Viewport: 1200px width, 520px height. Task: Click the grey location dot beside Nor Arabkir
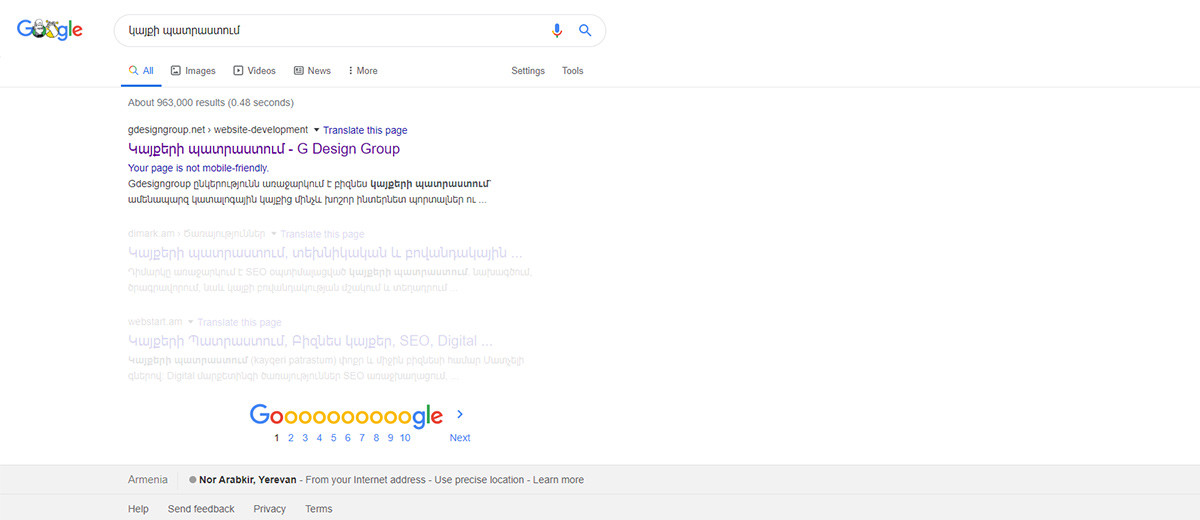tap(192, 480)
